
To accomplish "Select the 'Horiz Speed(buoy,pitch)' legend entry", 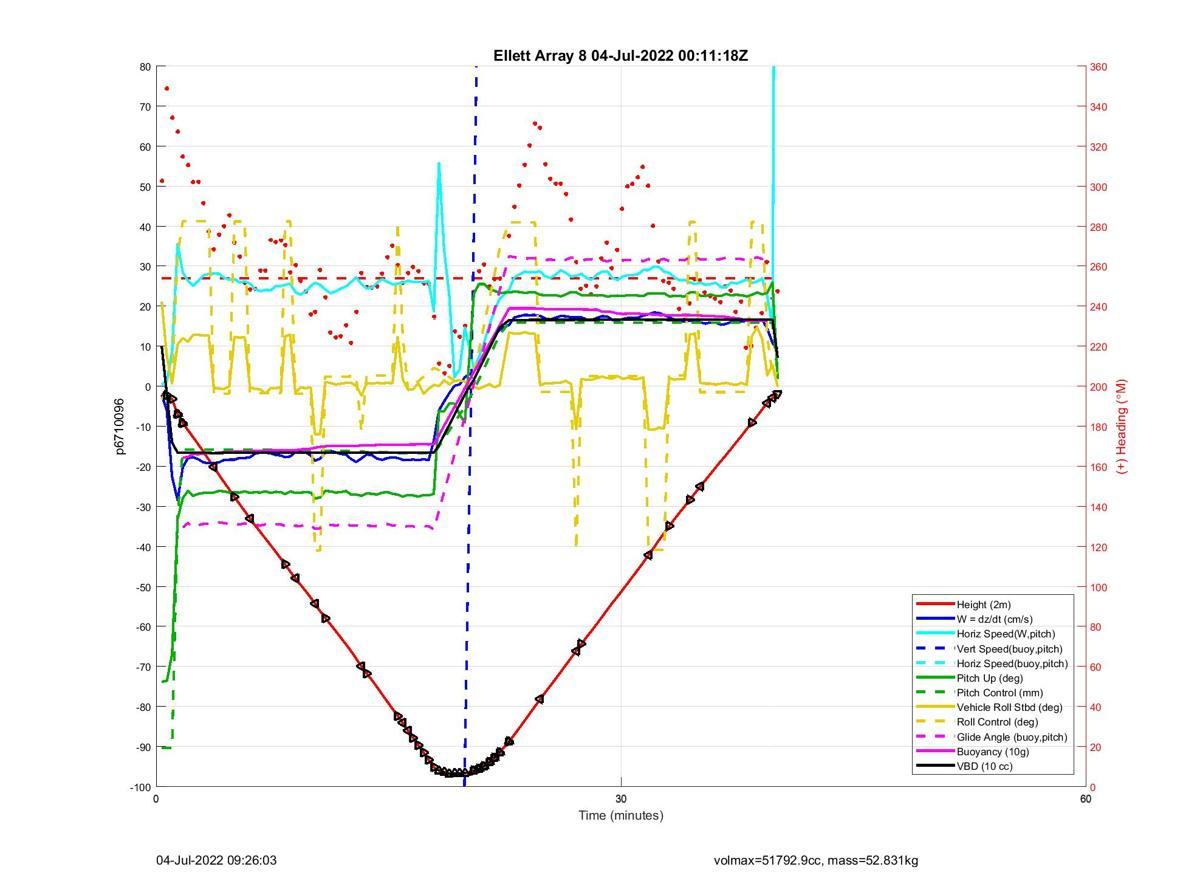I will 1012,663.
